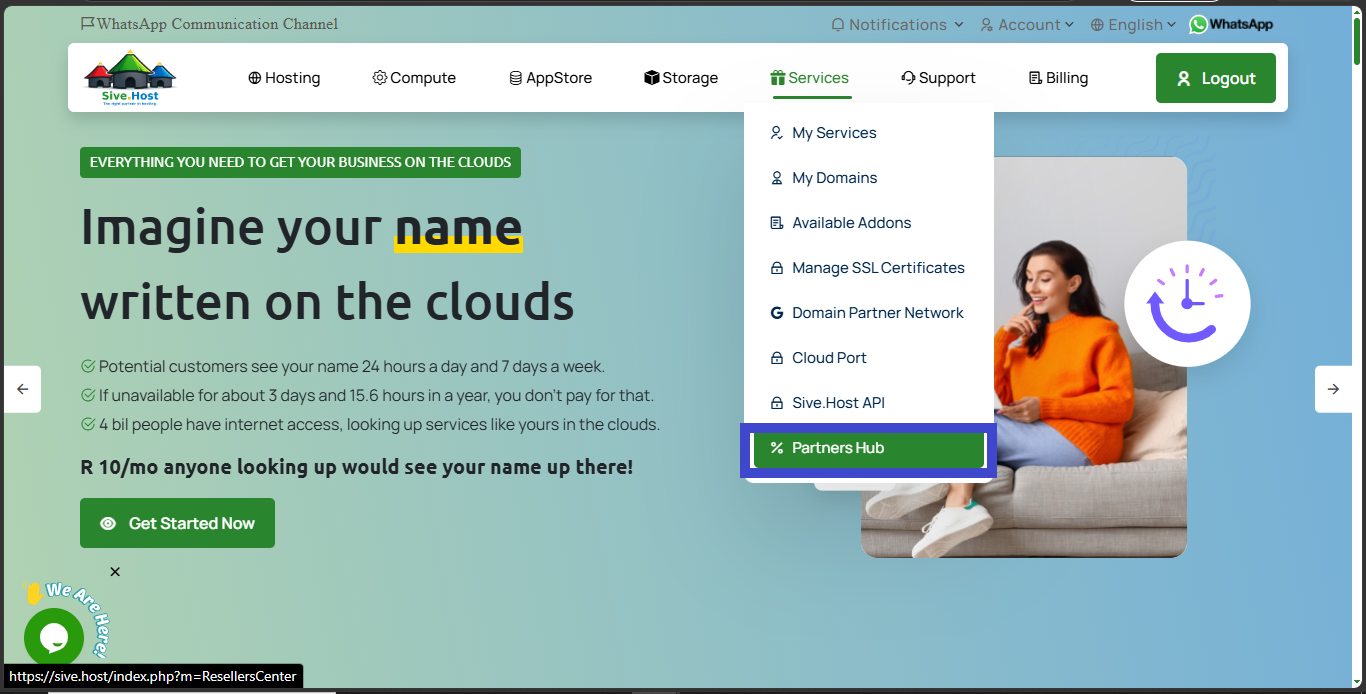Go to next slide arrow
1366x694 pixels.
click(x=1333, y=389)
